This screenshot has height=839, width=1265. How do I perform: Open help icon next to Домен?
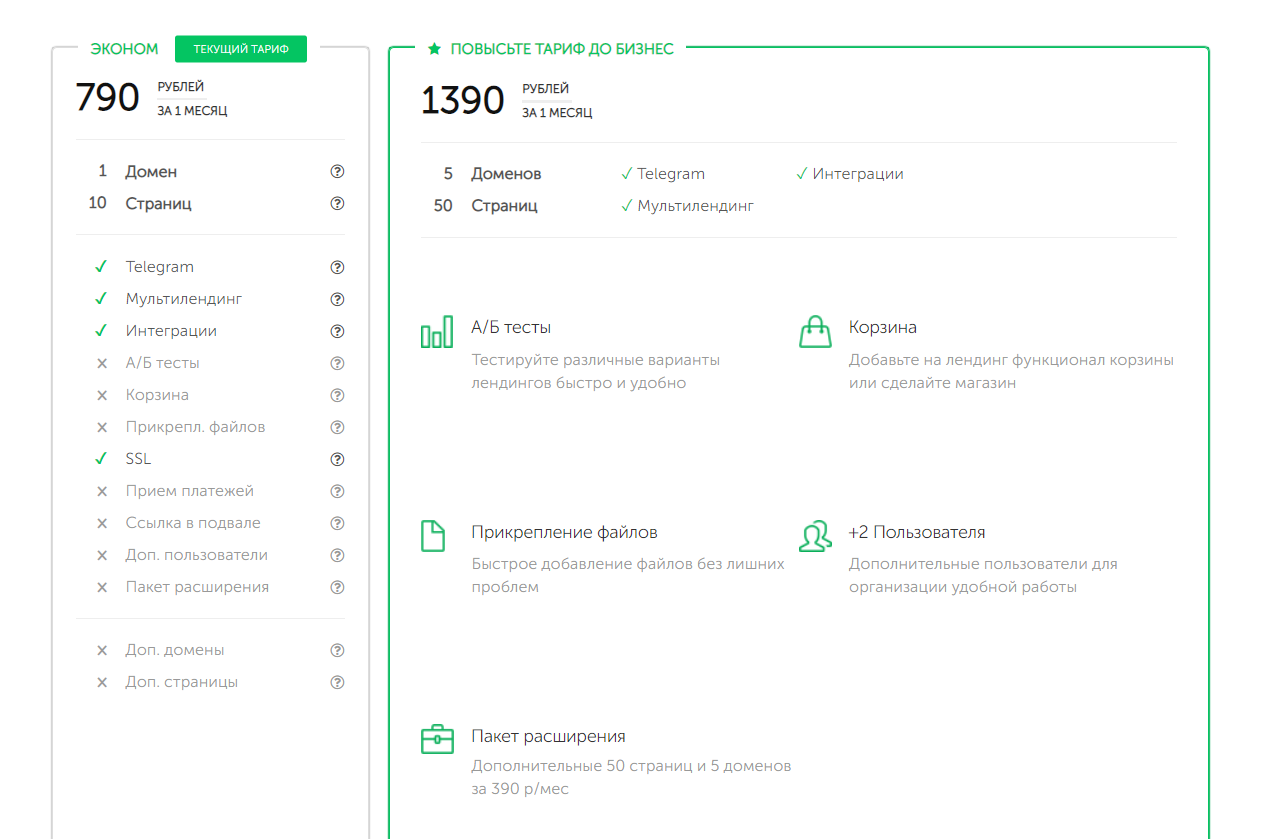337,172
